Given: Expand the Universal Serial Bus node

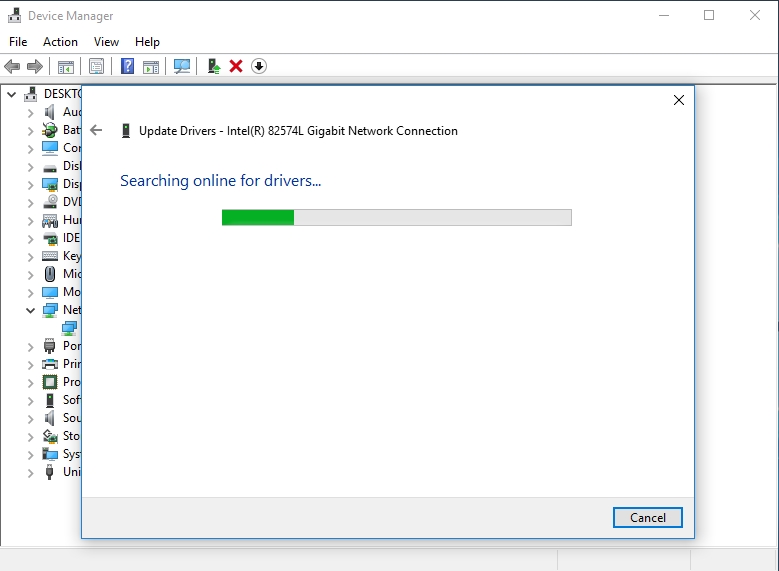Looking at the screenshot, I should 30,473.
